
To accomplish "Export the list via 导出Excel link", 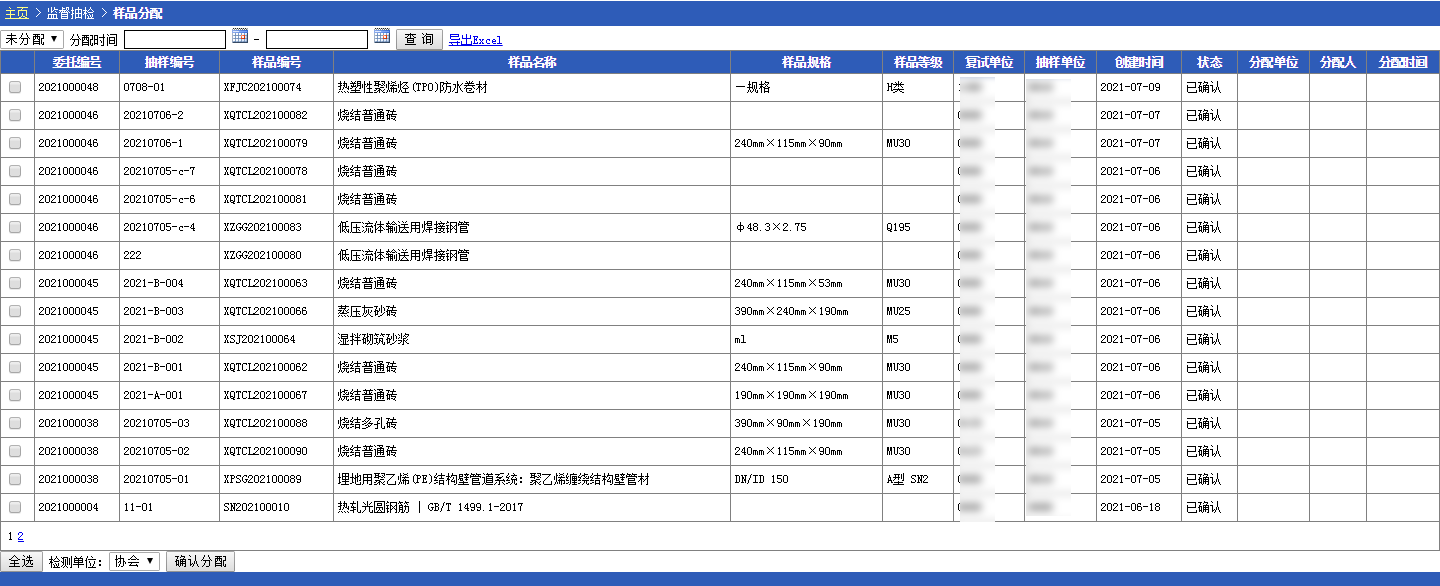I will [475, 41].
